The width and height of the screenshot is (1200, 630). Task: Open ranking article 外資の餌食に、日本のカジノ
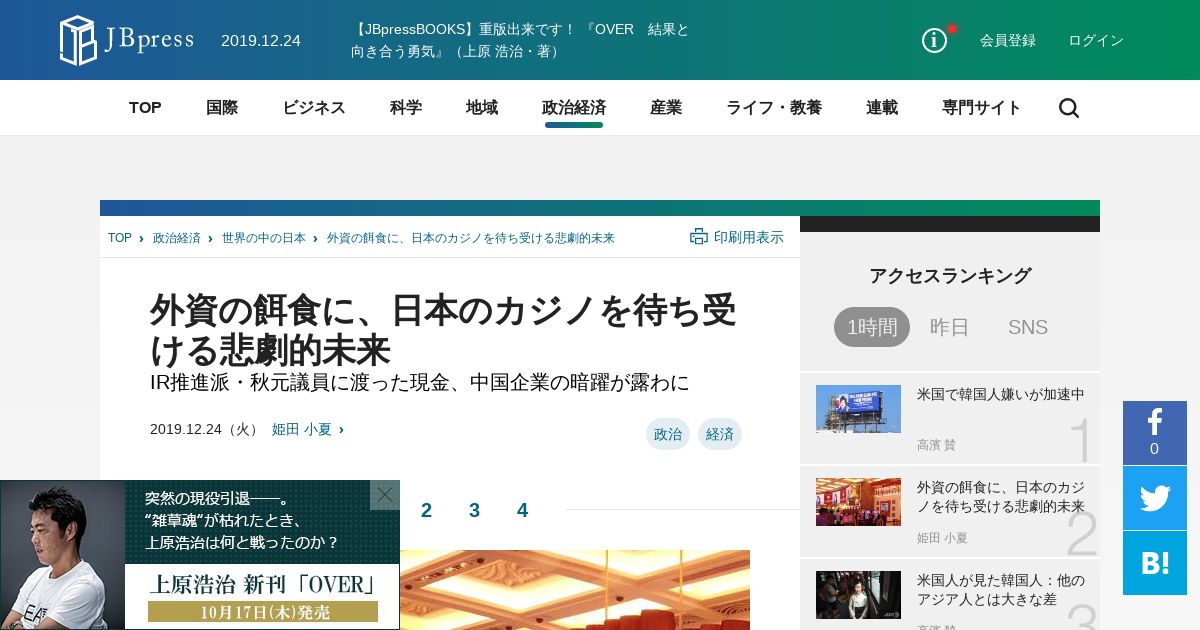1001,497
